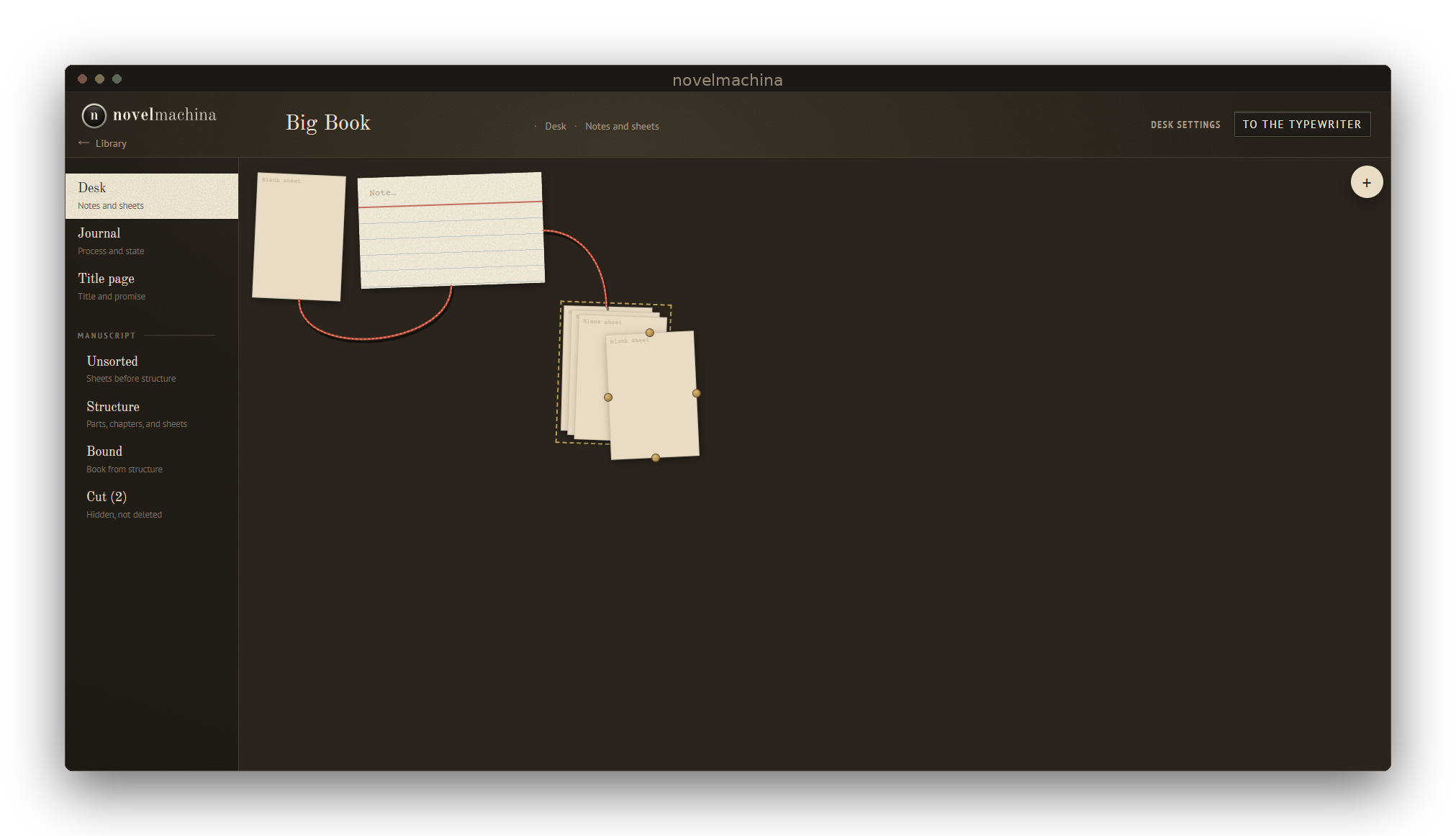
Task: Click right connector handle on front sheet
Action: coord(696,393)
